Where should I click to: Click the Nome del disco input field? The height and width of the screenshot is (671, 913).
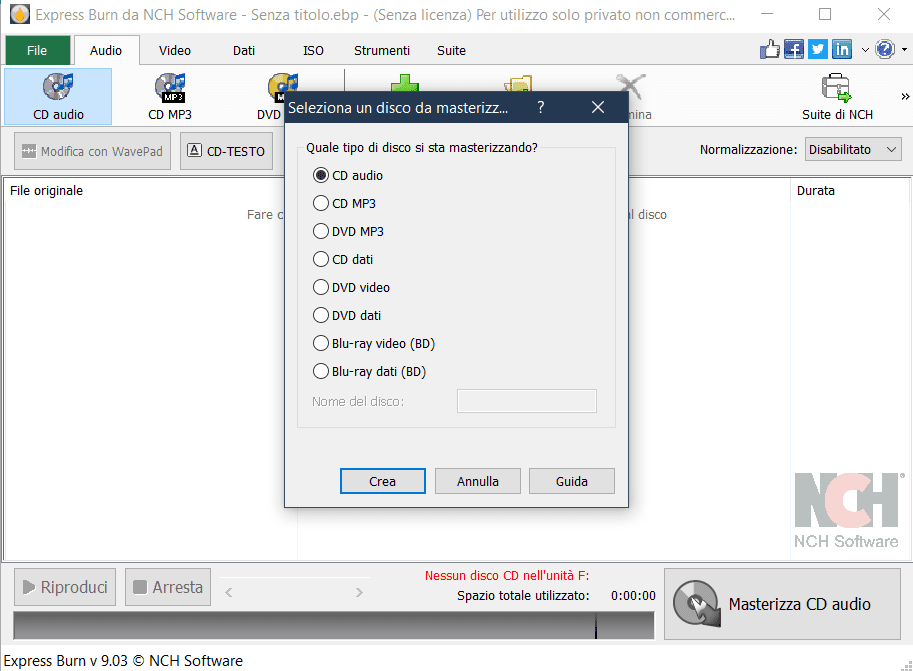[x=526, y=401]
